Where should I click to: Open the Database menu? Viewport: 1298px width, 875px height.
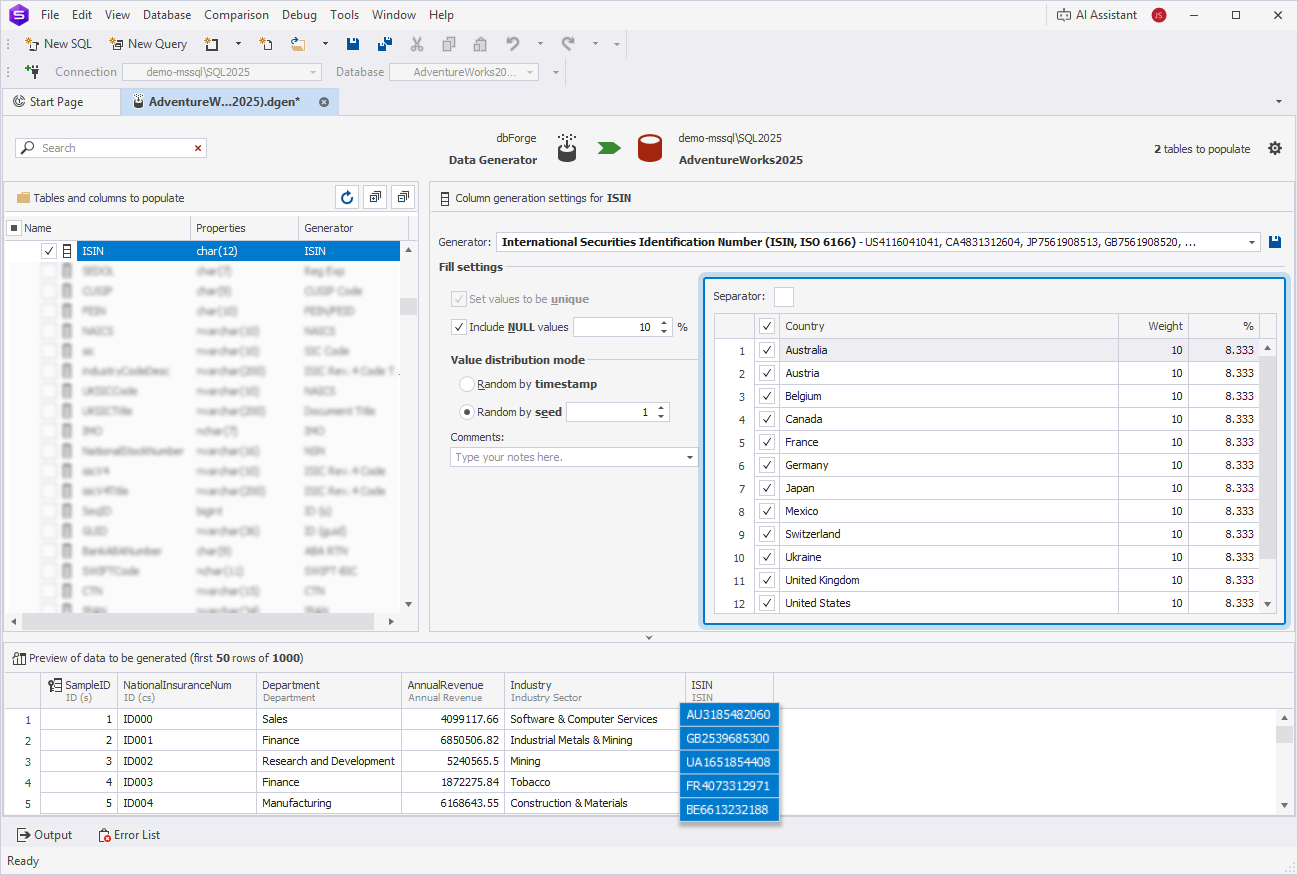(x=167, y=15)
